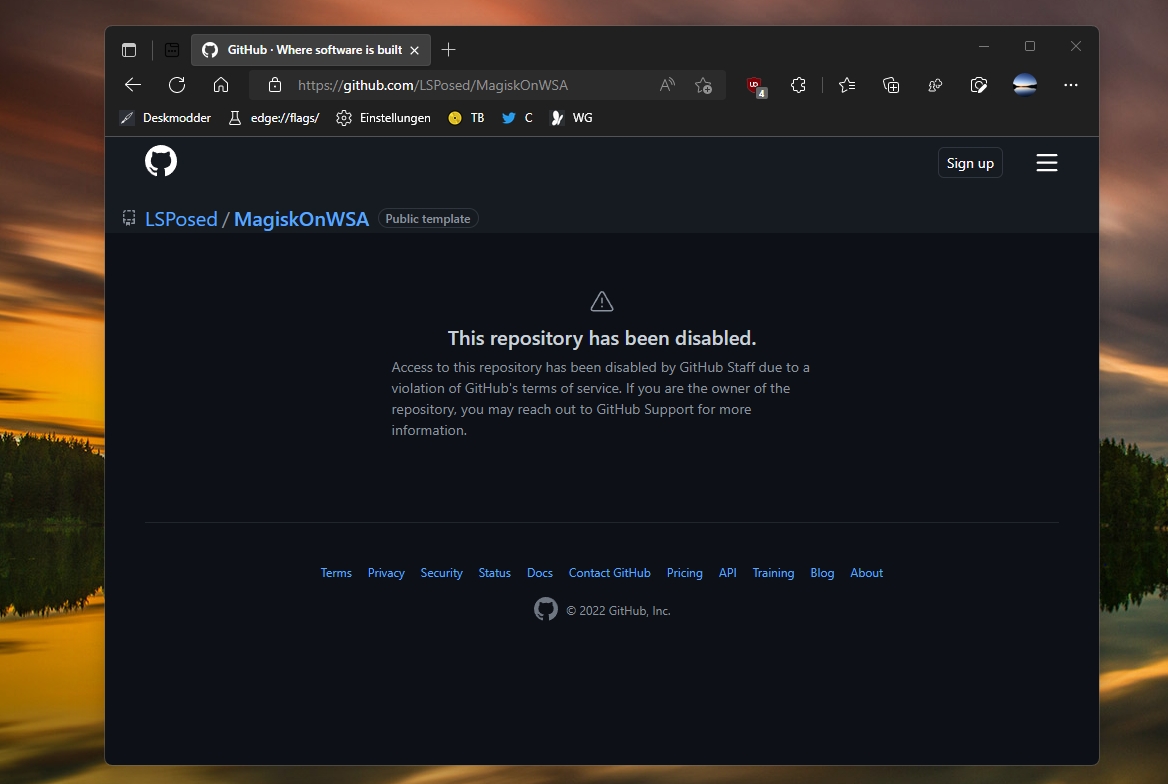Open the browser Extensions puzzle icon

coord(798,85)
